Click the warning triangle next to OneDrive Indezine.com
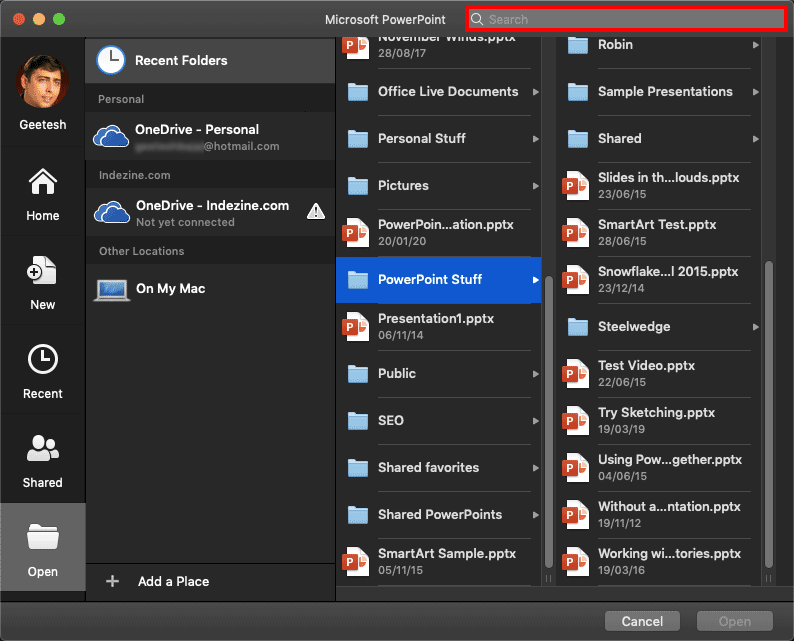Image resolution: width=794 pixels, height=641 pixels. point(316,211)
